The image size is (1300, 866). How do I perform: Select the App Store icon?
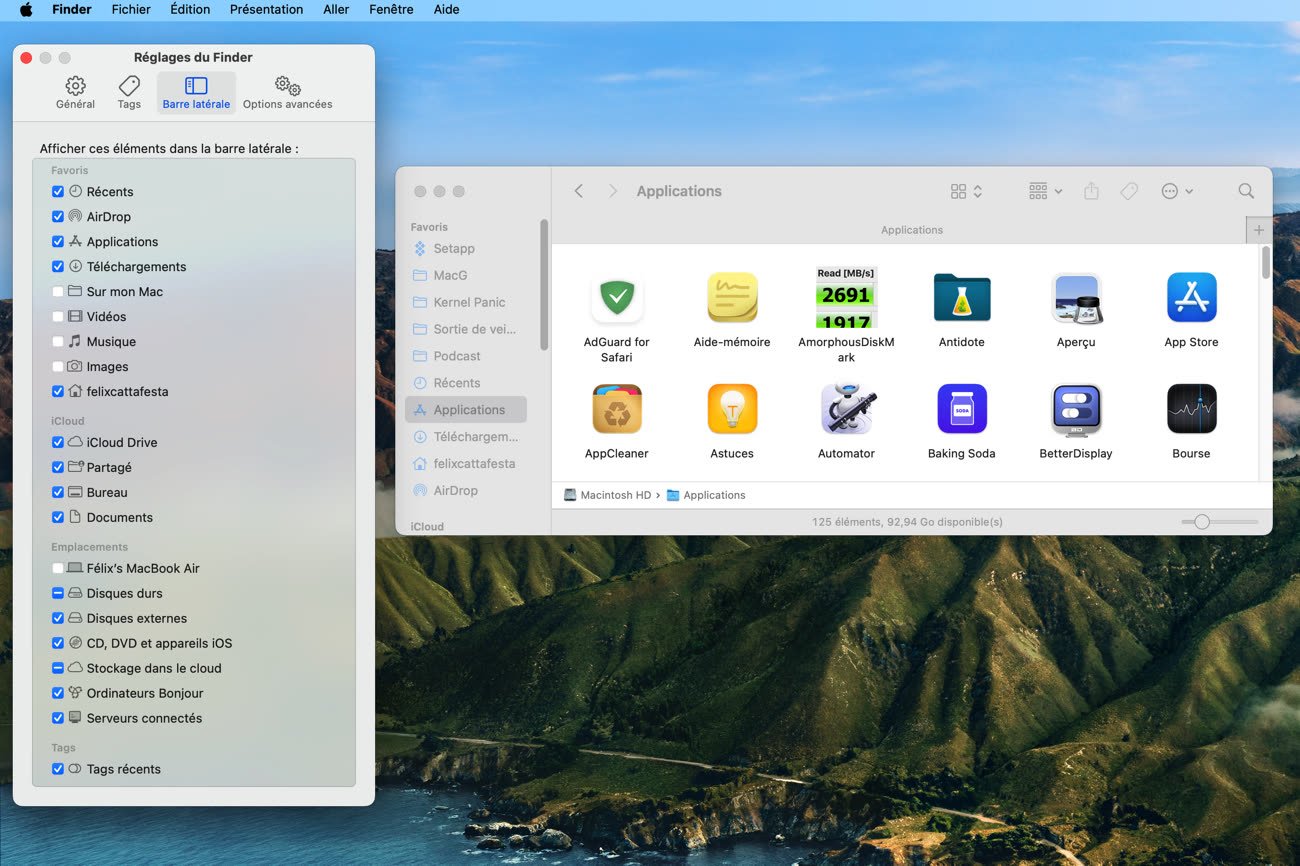pyautogui.click(x=1191, y=298)
